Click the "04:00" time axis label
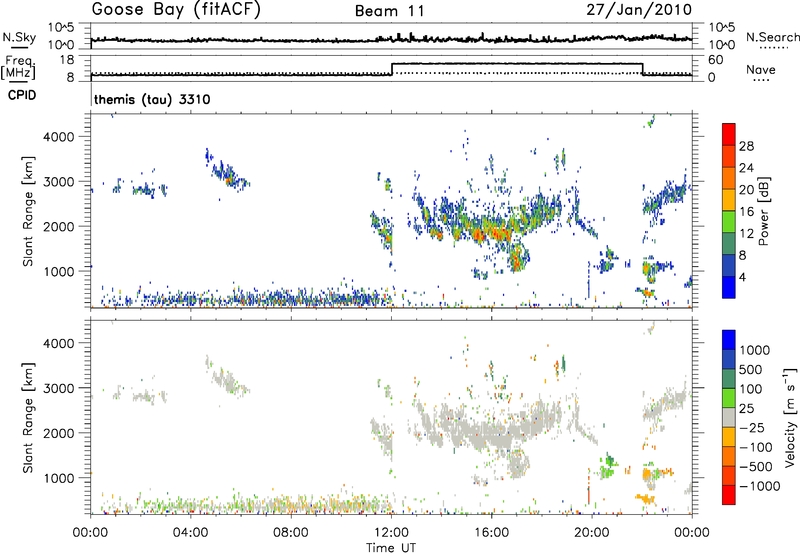800x554 pixels. 190,533
